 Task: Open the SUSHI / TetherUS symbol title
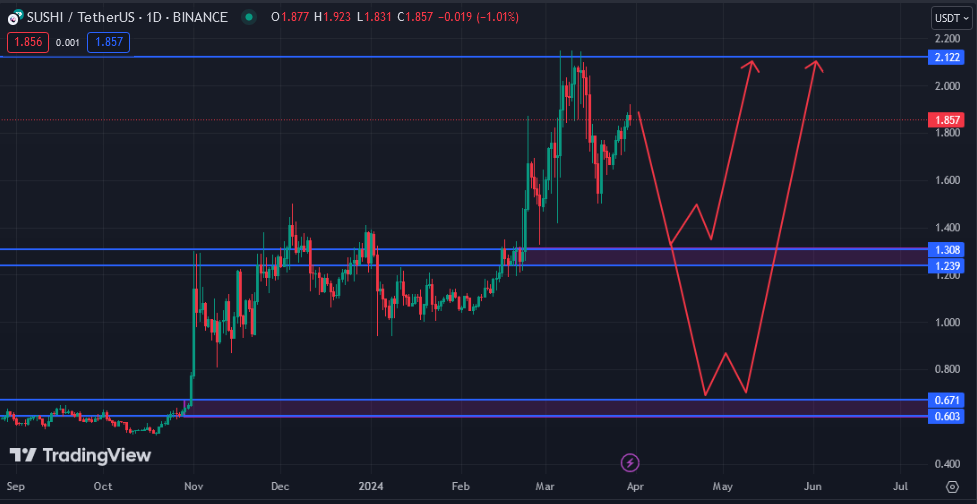126,17
